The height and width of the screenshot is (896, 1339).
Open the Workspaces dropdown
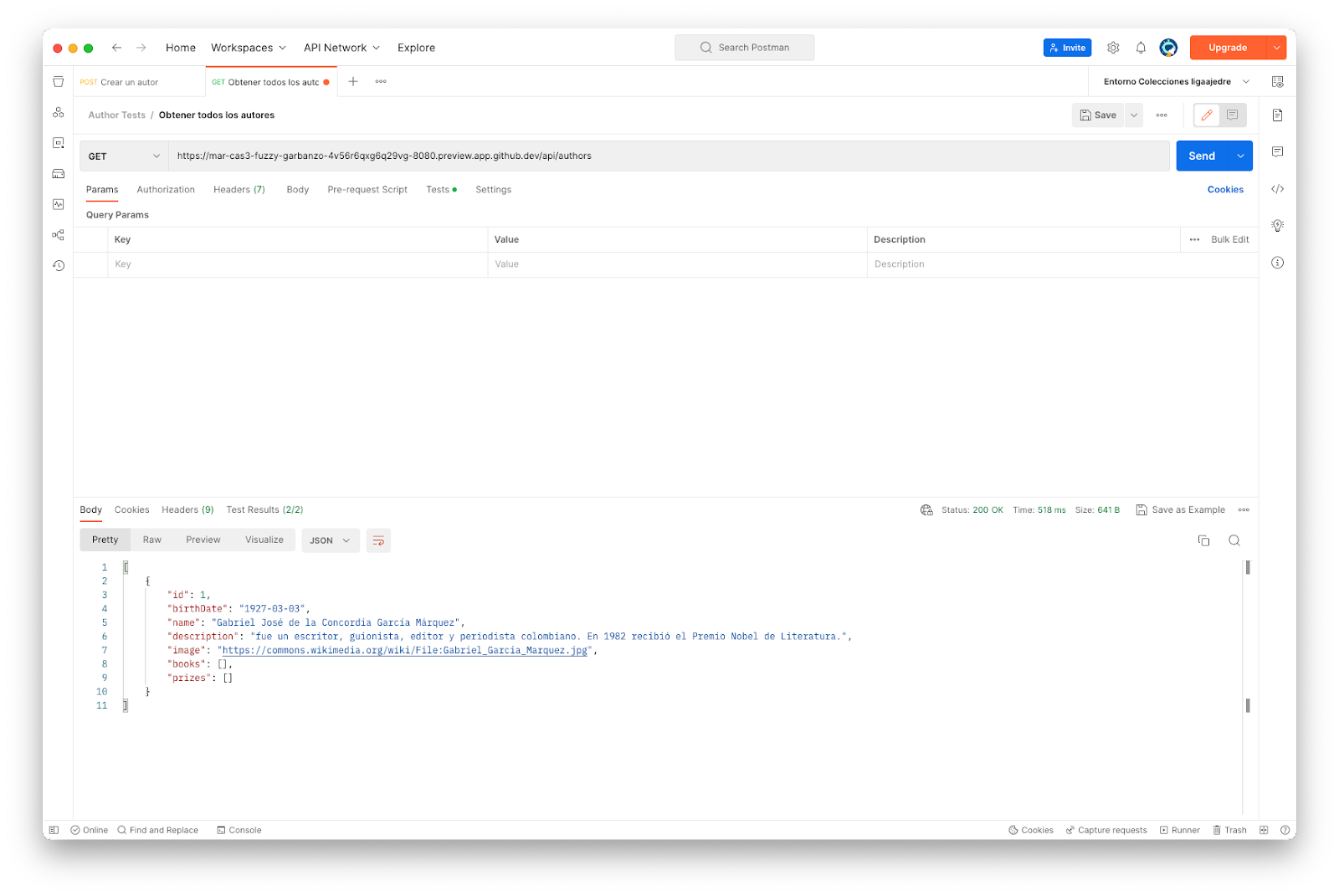click(x=249, y=48)
